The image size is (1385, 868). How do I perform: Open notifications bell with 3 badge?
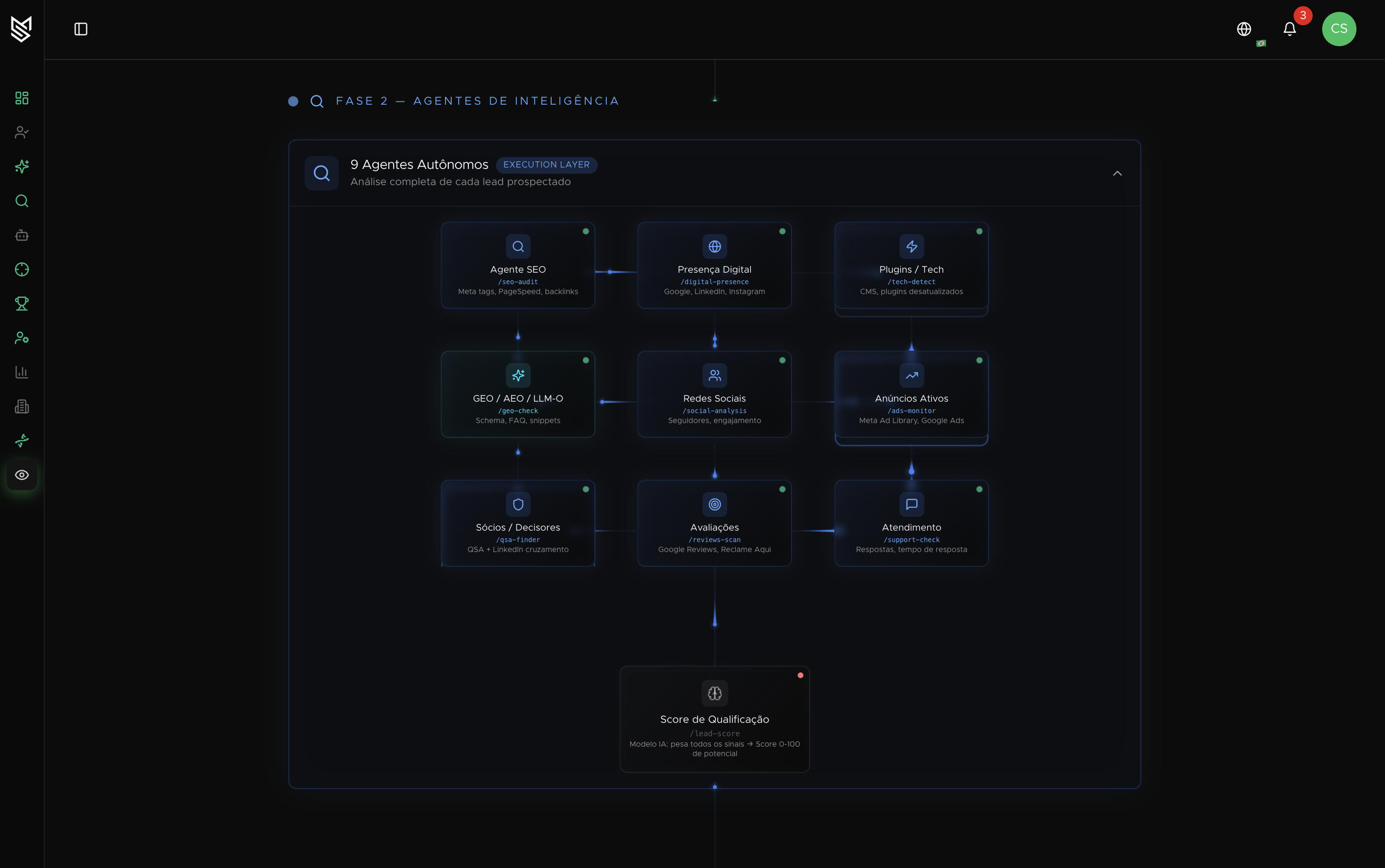1290,30
